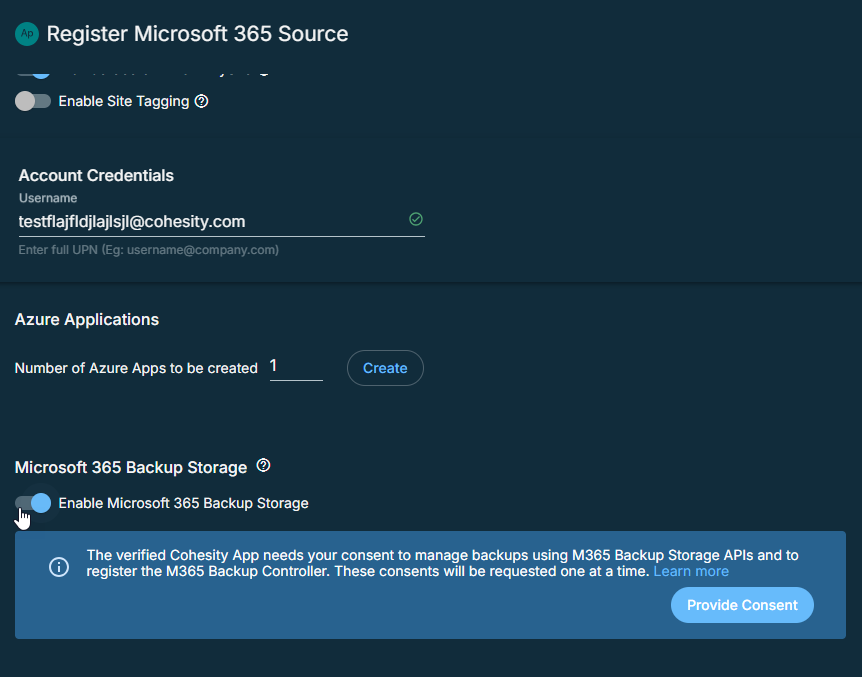
Task: Disable the Enable Microsoft 365 Backup Storage toggle
Action: pos(33,503)
